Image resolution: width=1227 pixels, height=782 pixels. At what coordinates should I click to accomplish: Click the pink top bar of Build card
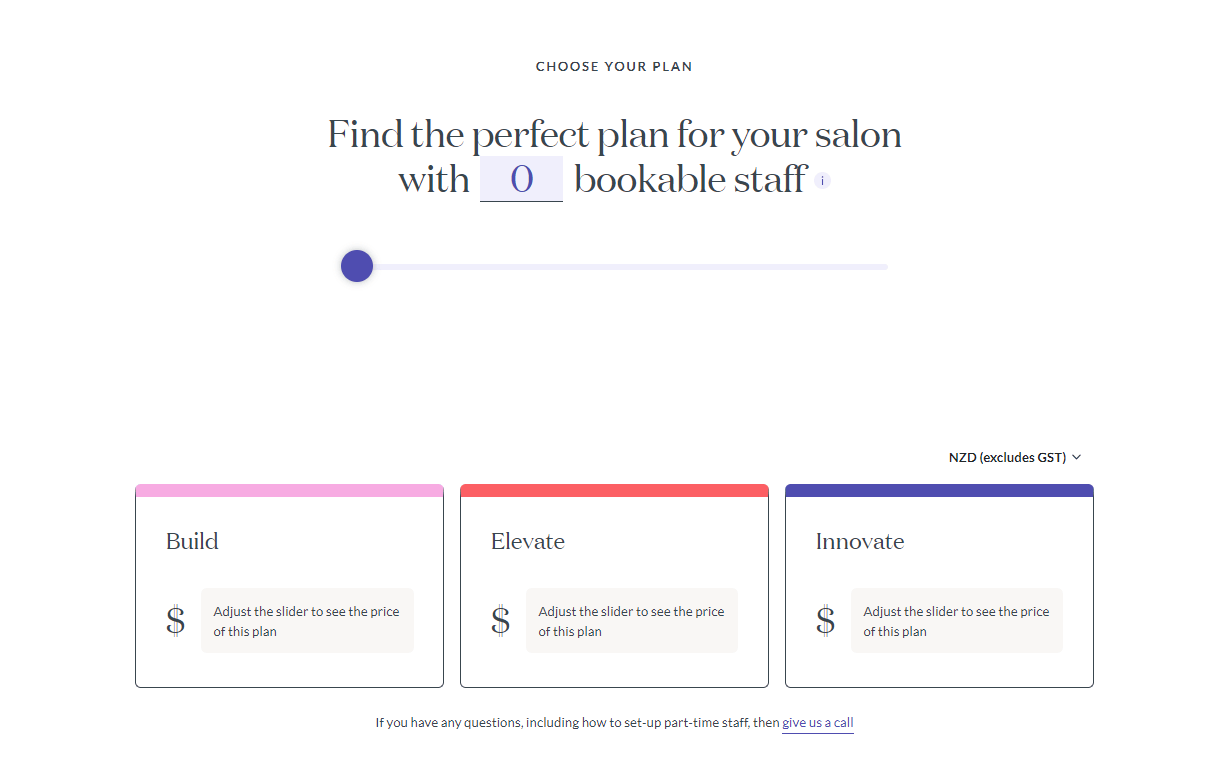point(289,491)
